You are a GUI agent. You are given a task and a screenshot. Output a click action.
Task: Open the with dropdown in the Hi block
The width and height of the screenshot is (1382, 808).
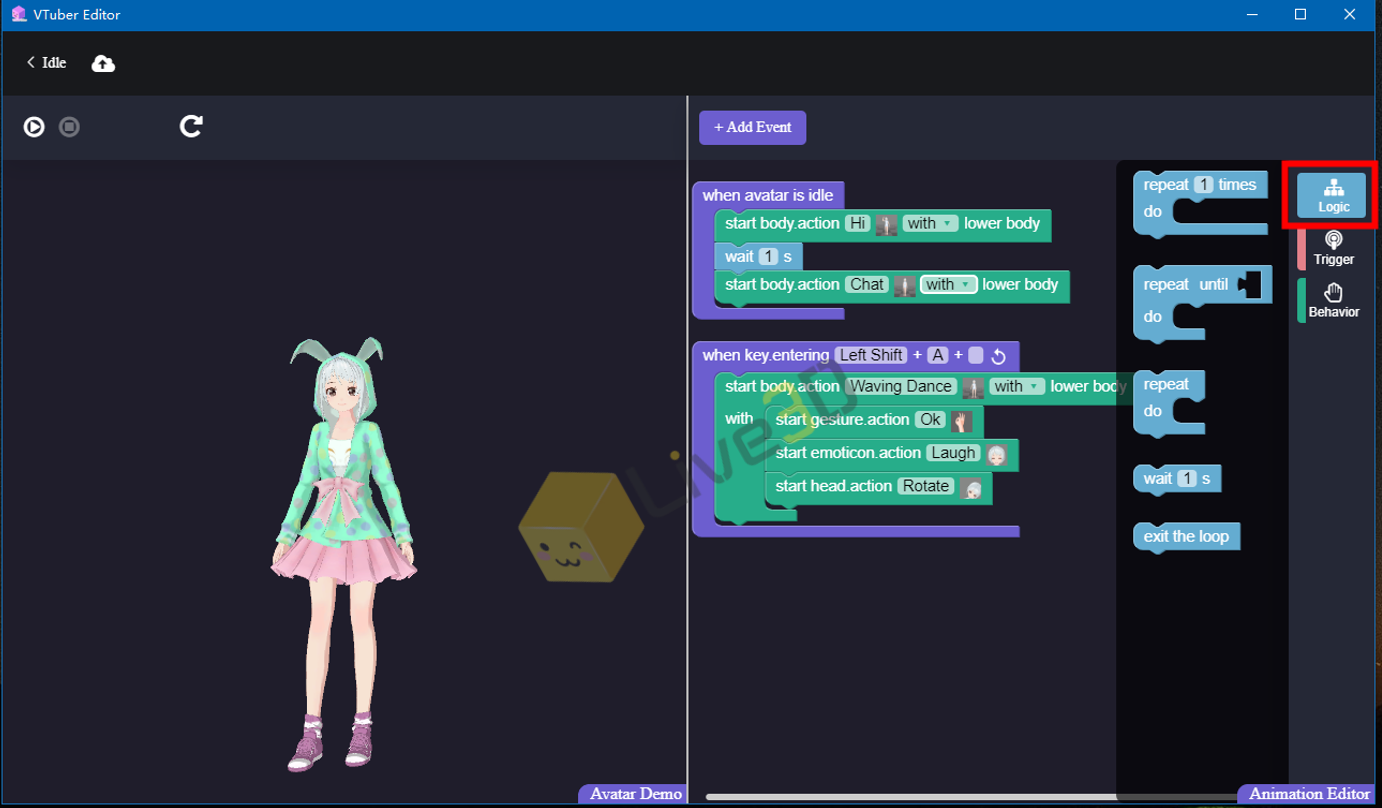[930, 224]
